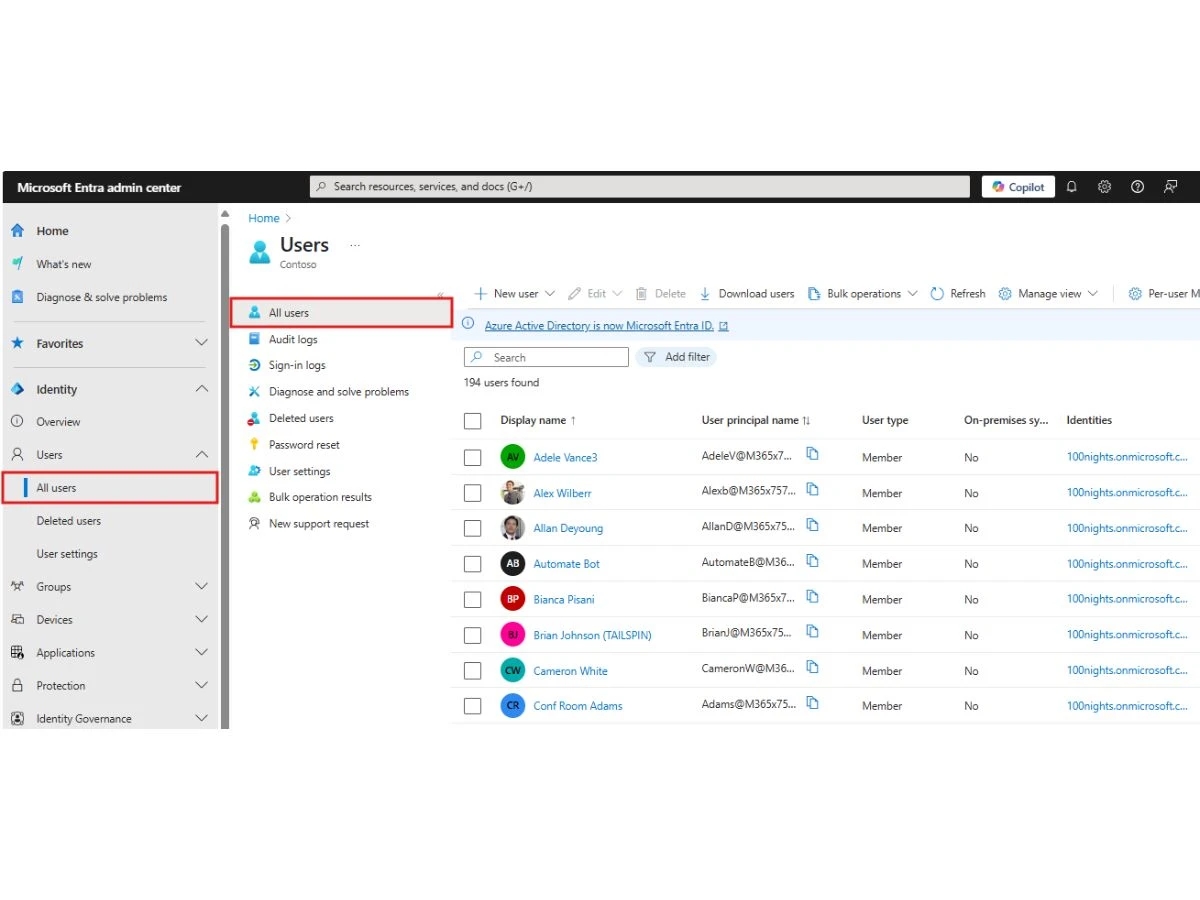
Task: Copy Alex Wilberr's user principal name
Action: (813, 490)
